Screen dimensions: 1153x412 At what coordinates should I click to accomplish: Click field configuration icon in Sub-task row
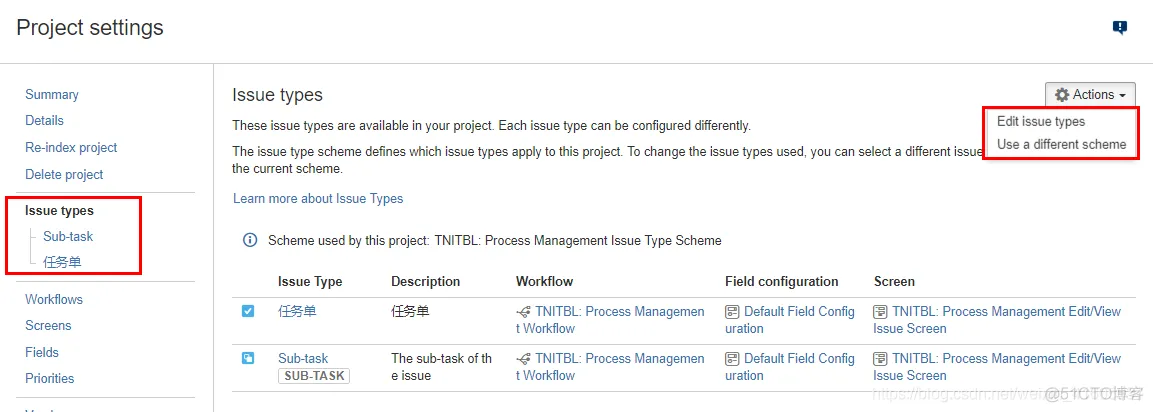(732, 359)
